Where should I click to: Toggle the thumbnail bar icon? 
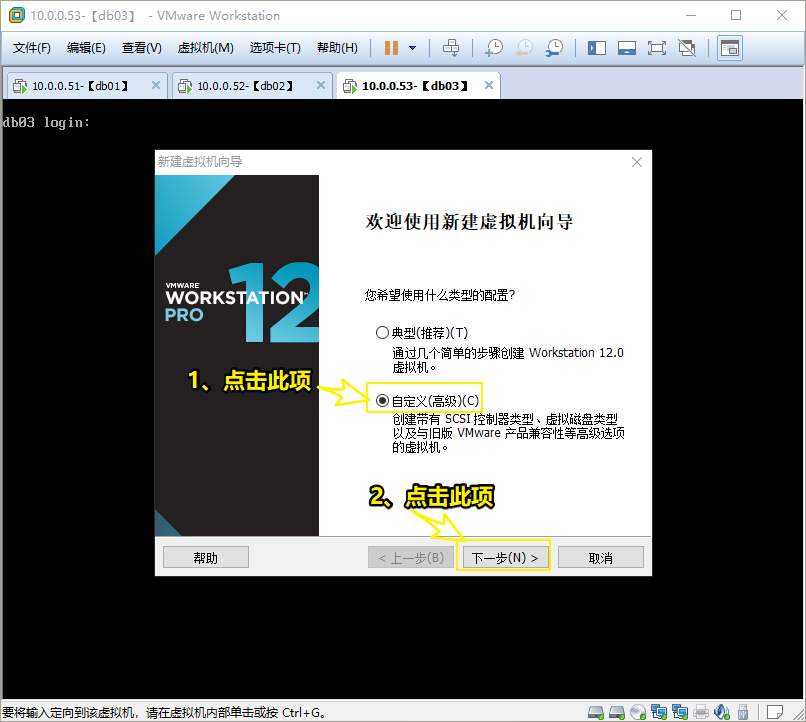click(627, 47)
